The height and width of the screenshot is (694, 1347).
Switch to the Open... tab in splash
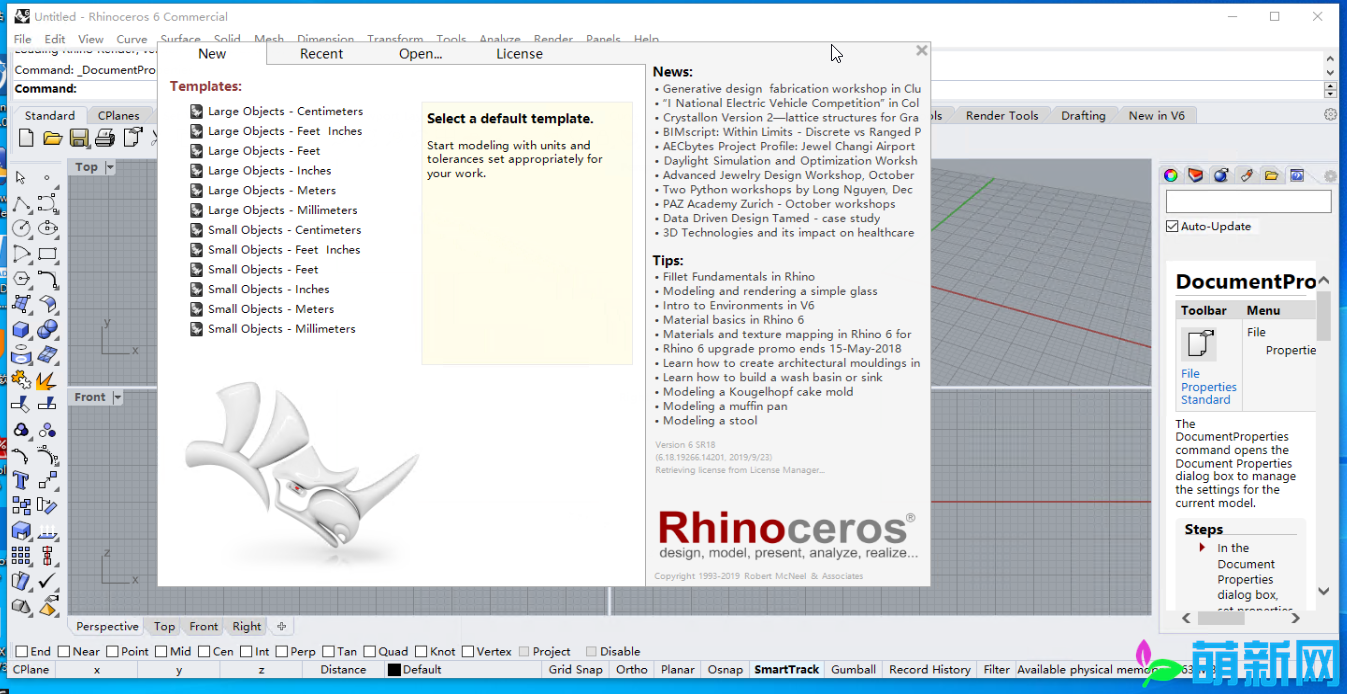click(420, 54)
